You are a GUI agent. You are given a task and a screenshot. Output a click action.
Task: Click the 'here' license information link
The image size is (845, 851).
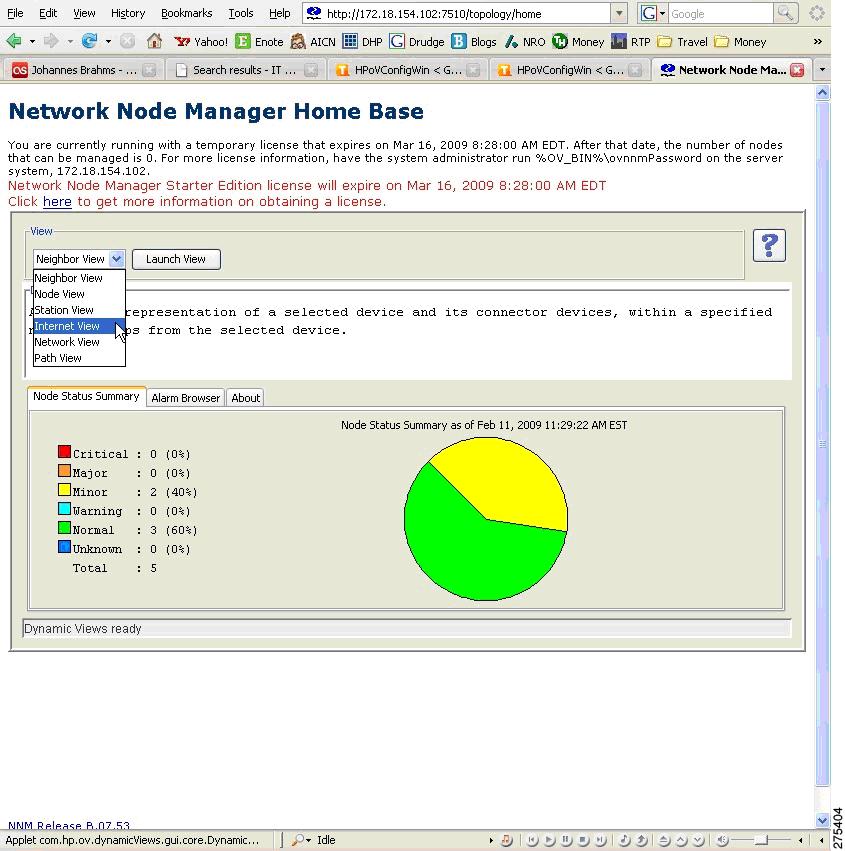point(57,202)
